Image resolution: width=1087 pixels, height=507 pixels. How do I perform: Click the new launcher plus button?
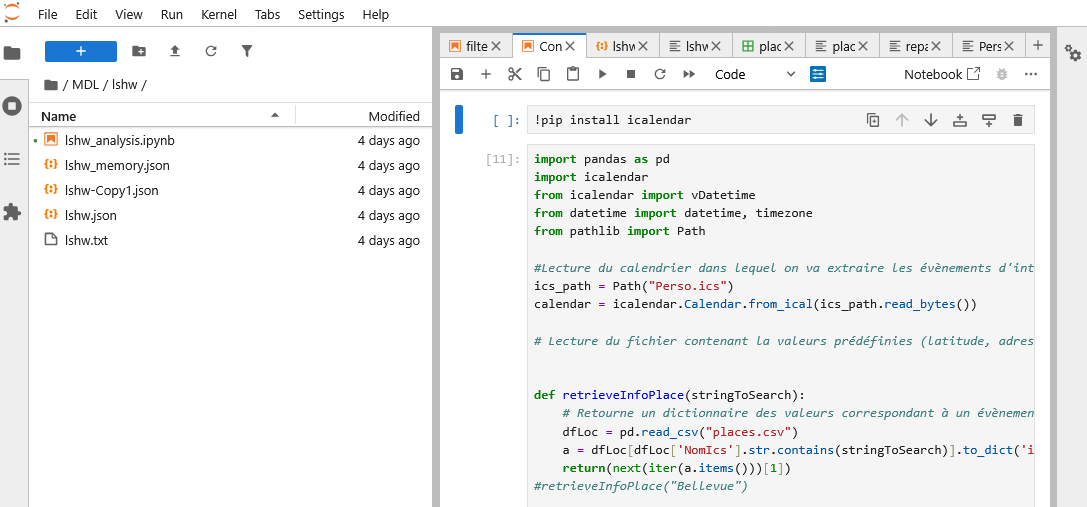[80, 51]
